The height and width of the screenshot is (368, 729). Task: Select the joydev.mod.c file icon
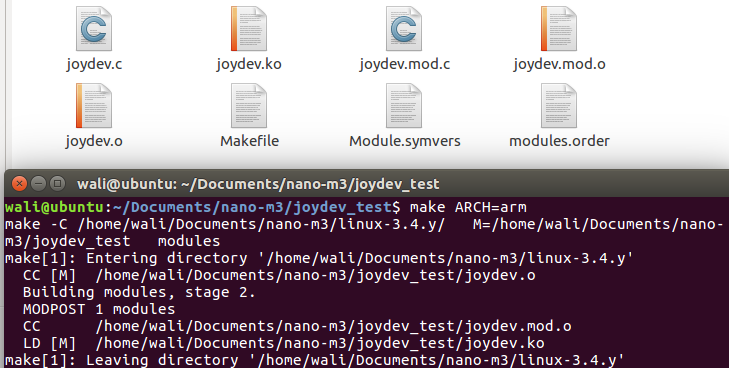point(404,28)
